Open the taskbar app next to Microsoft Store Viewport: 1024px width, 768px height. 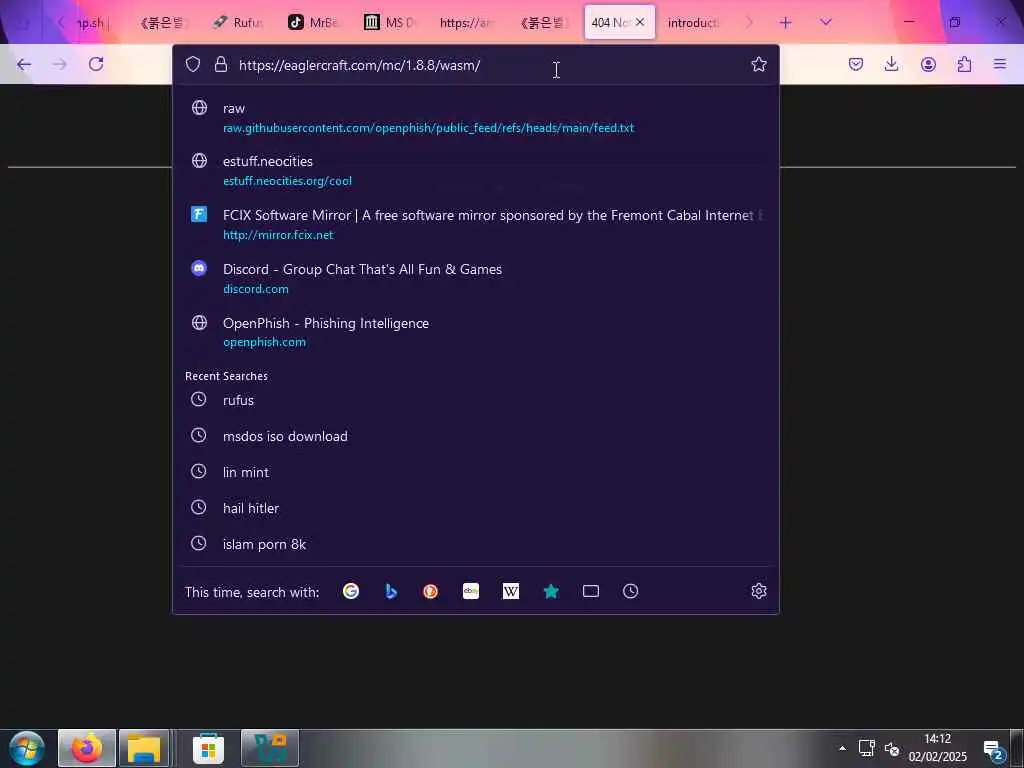[270, 748]
